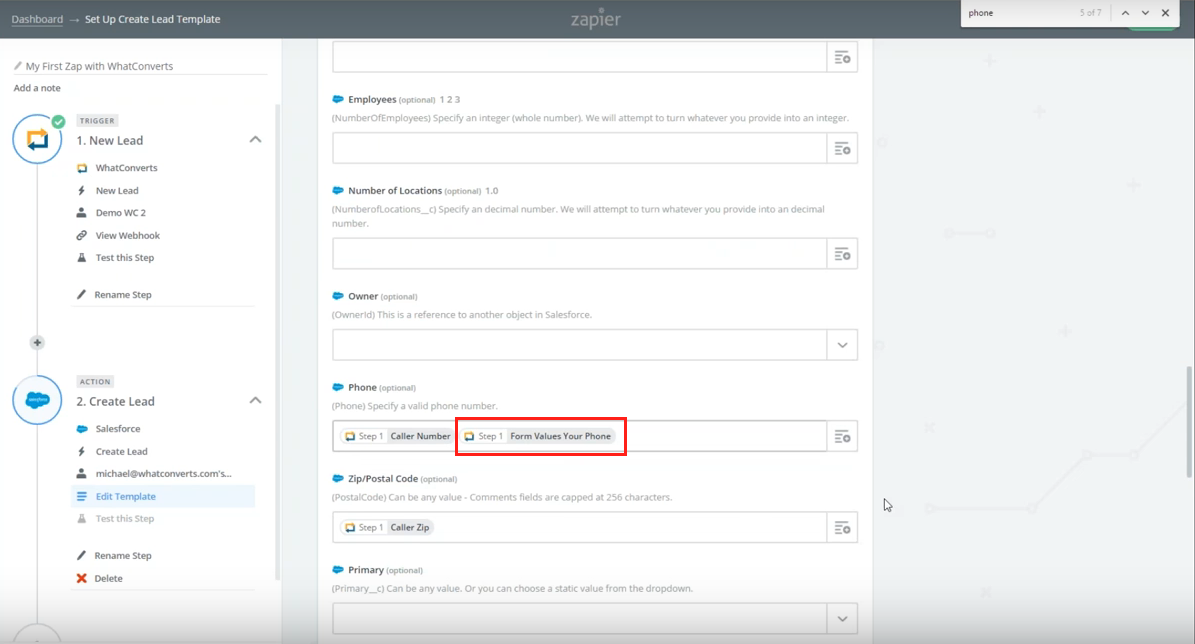Open Edit Template item
Viewport: 1195px width, 644px height.
pyautogui.click(x=163, y=496)
